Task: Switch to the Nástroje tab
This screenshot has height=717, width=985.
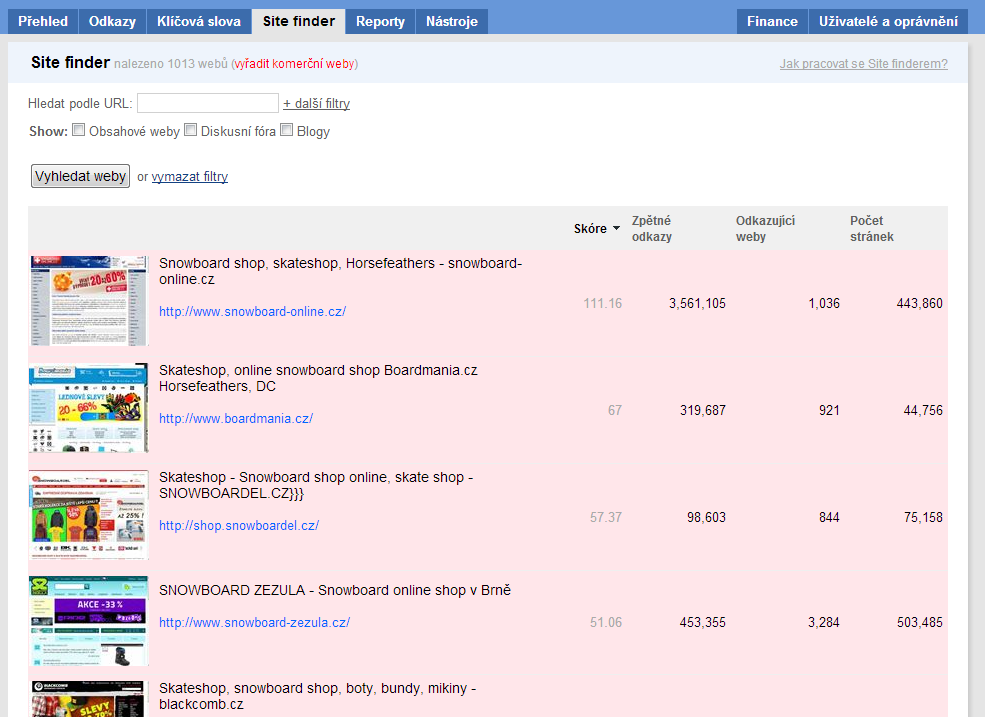Action: (x=452, y=21)
